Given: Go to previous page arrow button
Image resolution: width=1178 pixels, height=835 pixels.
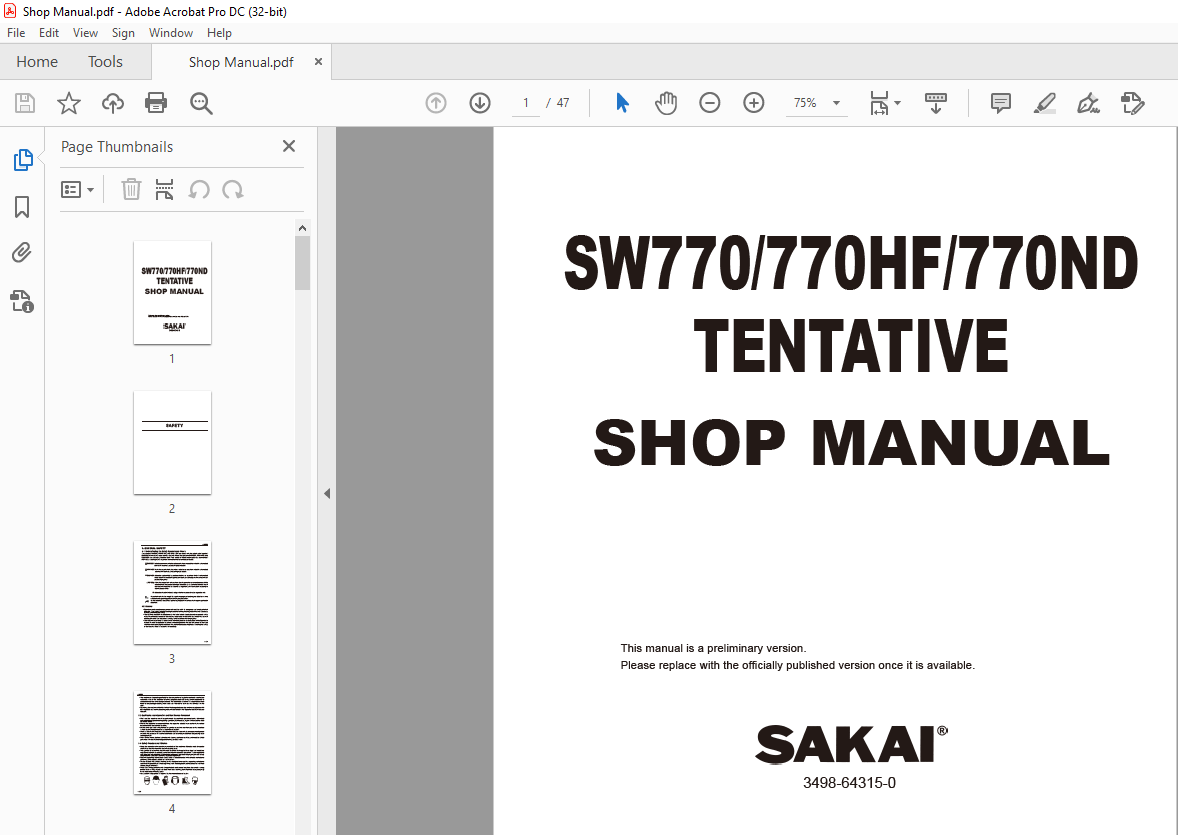Looking at the screenshot, I should [x=436, y=103].
